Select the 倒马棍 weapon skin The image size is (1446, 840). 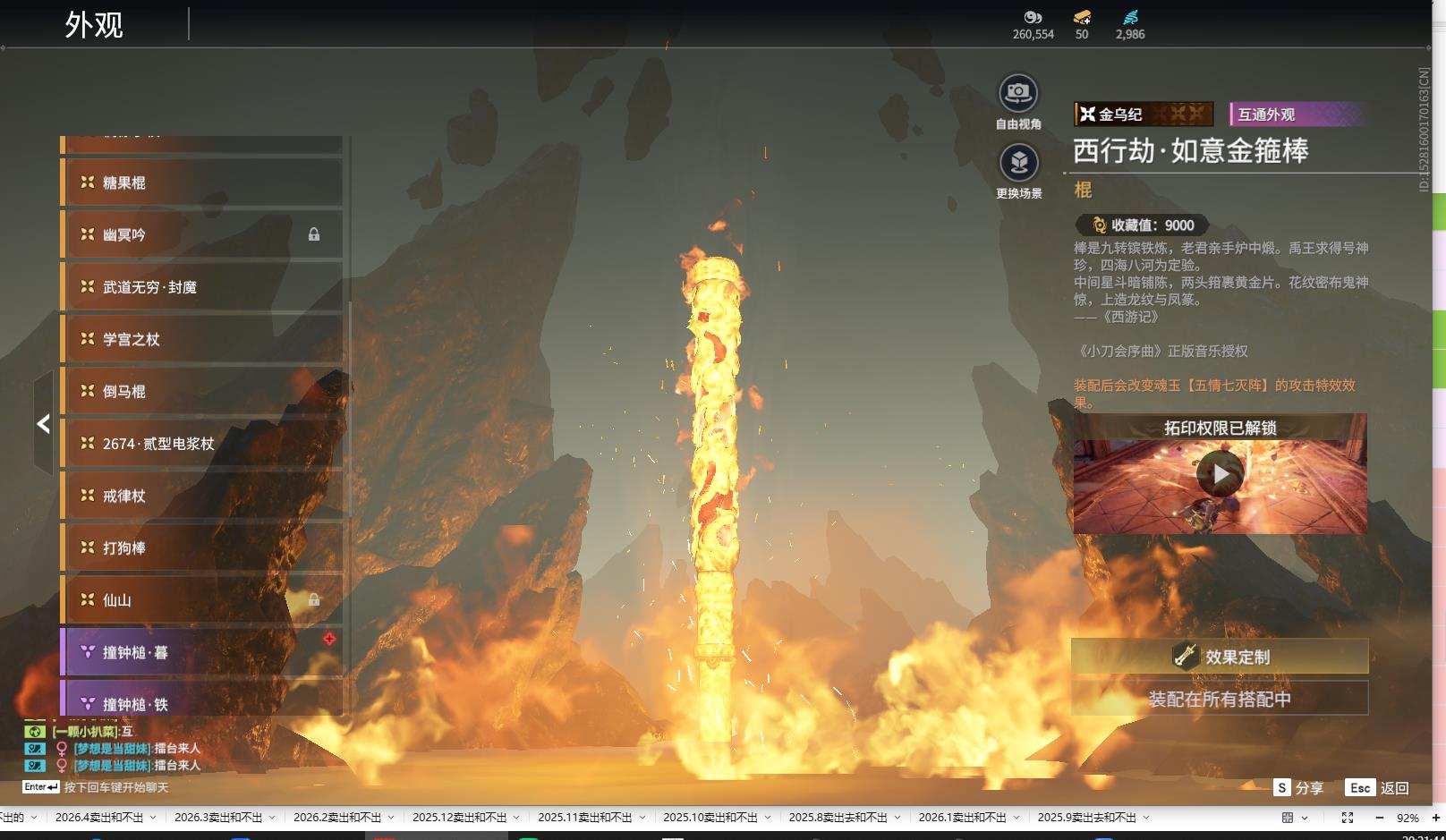[x=202, y=391]
